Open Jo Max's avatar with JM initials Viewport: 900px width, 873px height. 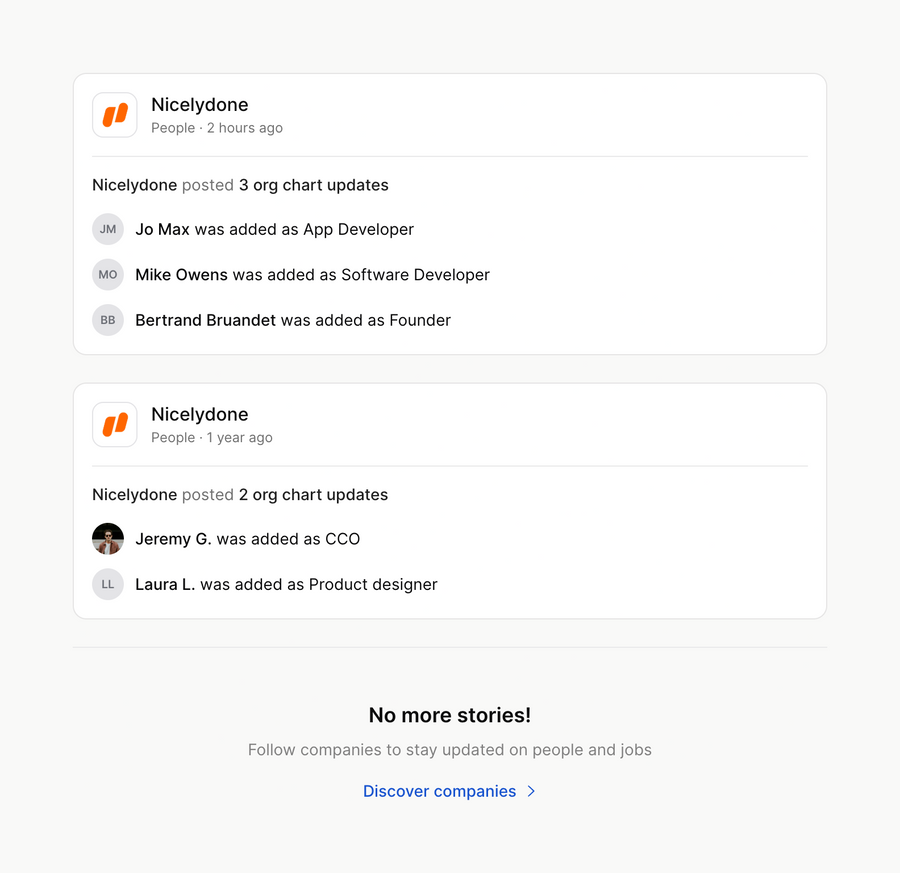(x=107, y=229)
